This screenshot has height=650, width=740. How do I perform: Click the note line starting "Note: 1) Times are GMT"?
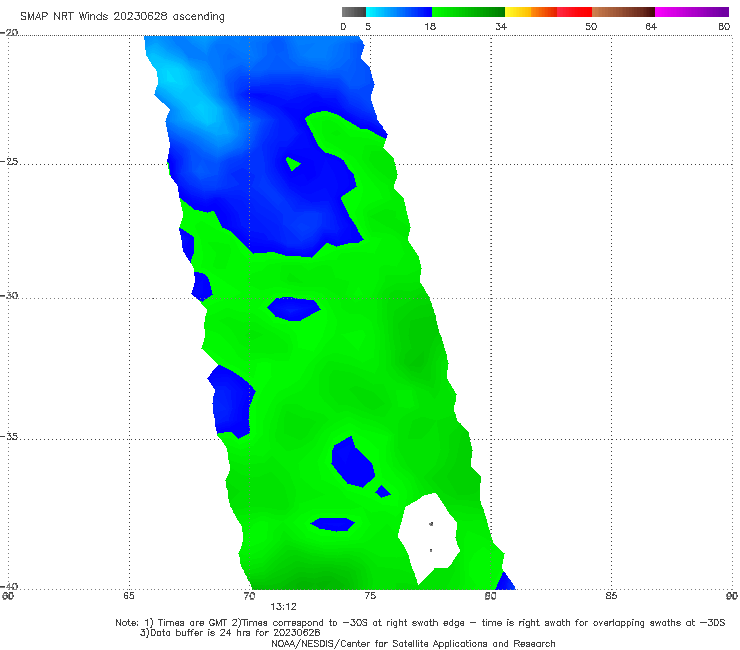420,623
